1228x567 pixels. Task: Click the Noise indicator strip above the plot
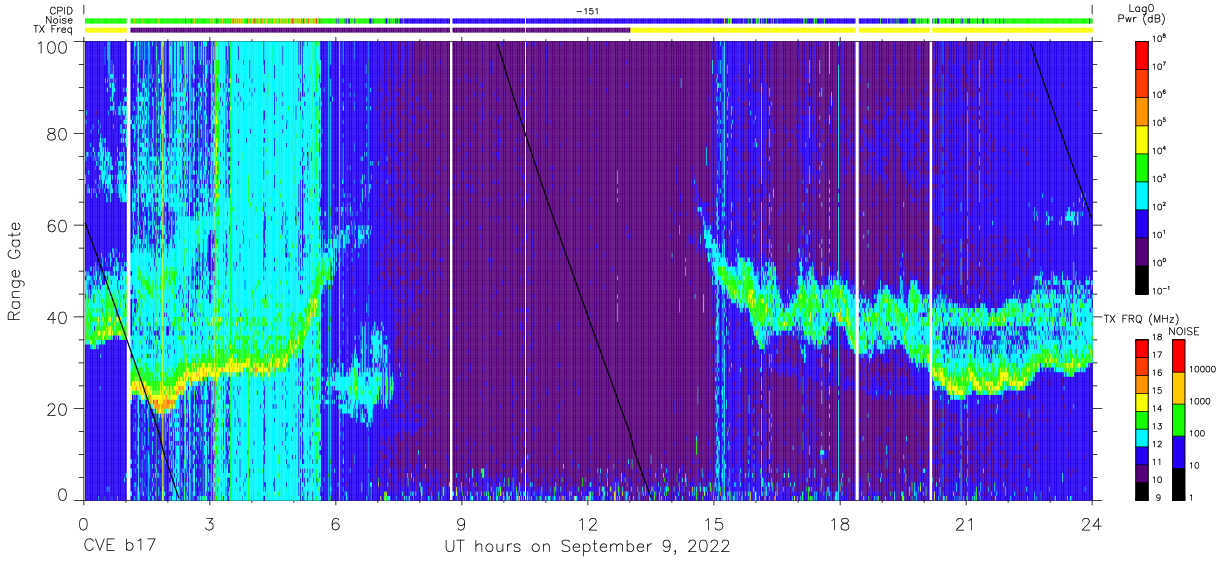coord(588,20)
